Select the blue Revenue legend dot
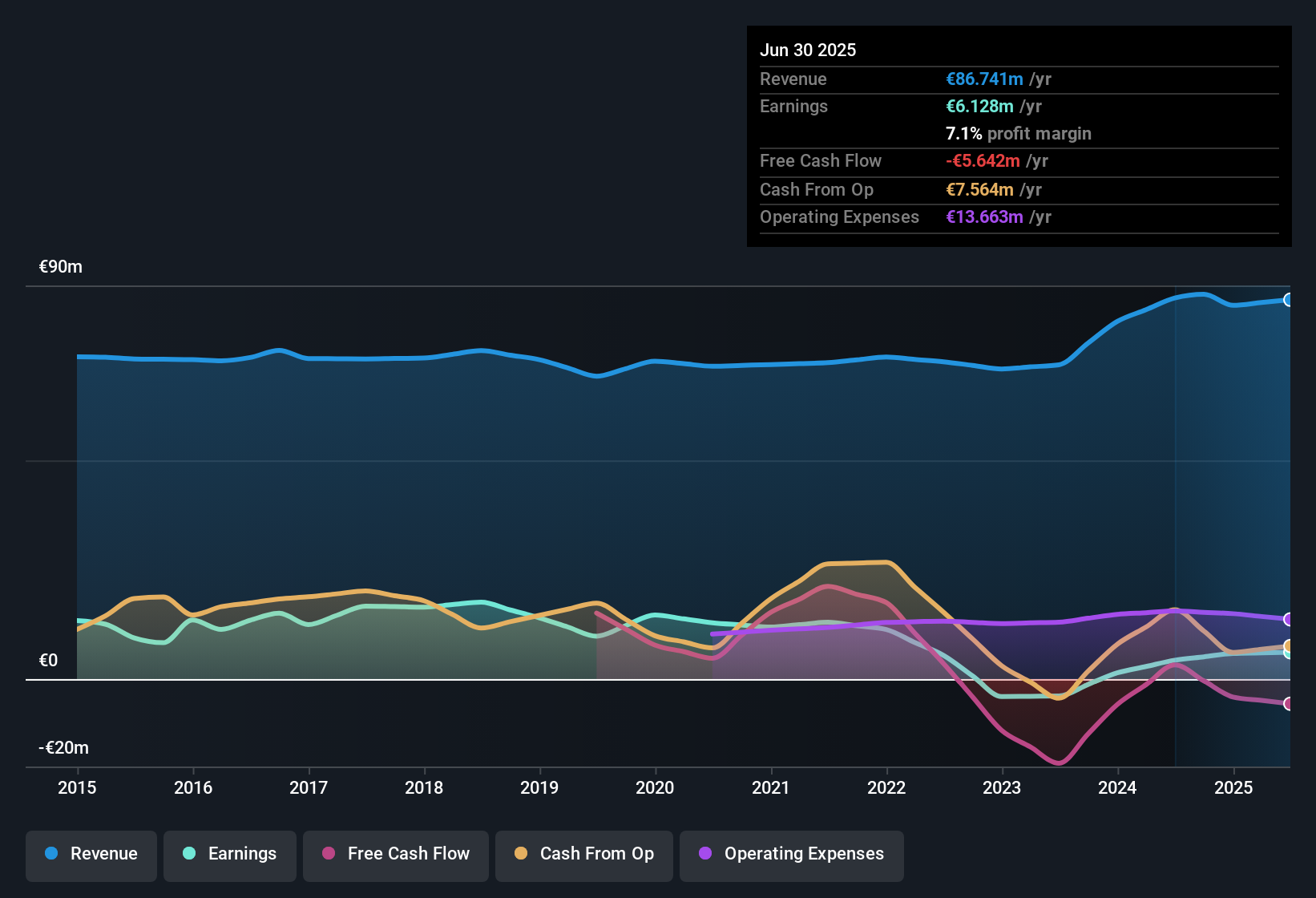This screenshot has width=1316, height=898. (x=50, y=854)
